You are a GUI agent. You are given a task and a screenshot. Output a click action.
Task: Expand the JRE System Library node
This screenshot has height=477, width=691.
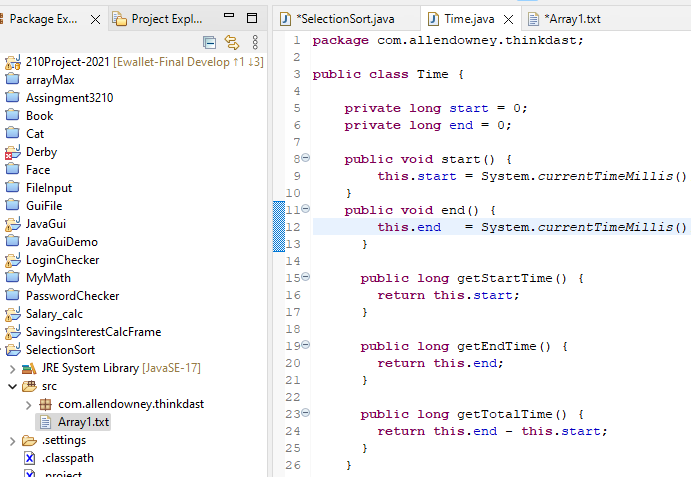pyautogui.click(x=12, y=369)
